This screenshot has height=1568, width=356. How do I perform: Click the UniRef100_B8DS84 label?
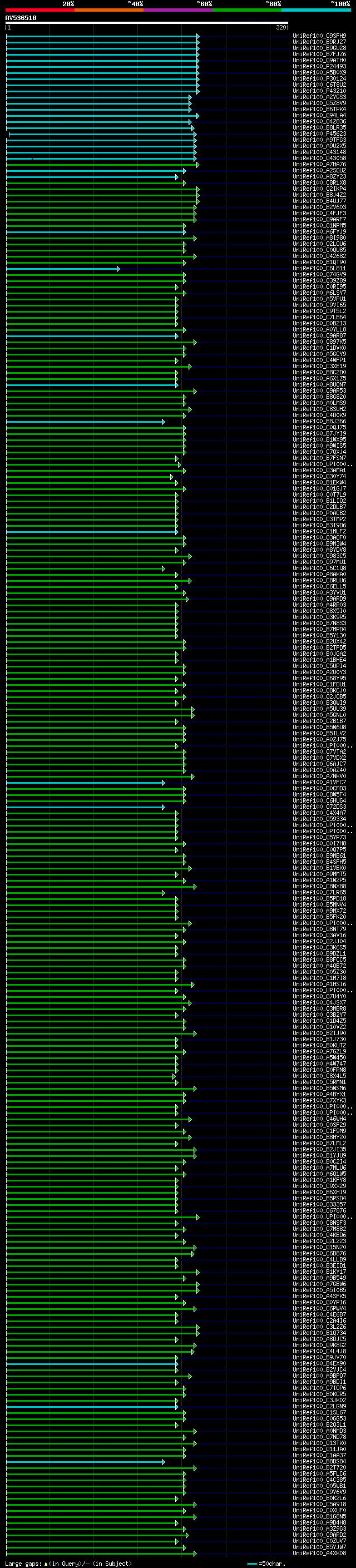coord(319,1461)
